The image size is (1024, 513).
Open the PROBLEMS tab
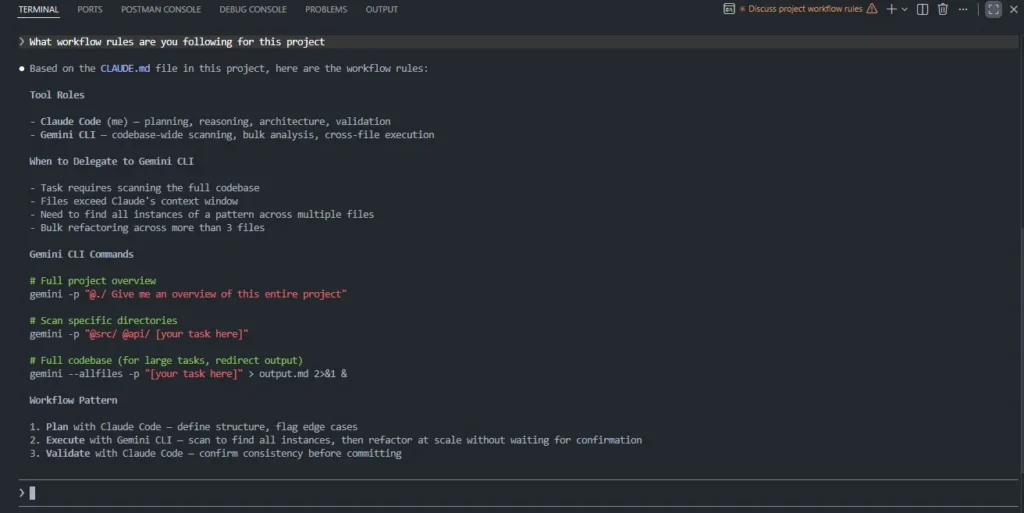326,9
